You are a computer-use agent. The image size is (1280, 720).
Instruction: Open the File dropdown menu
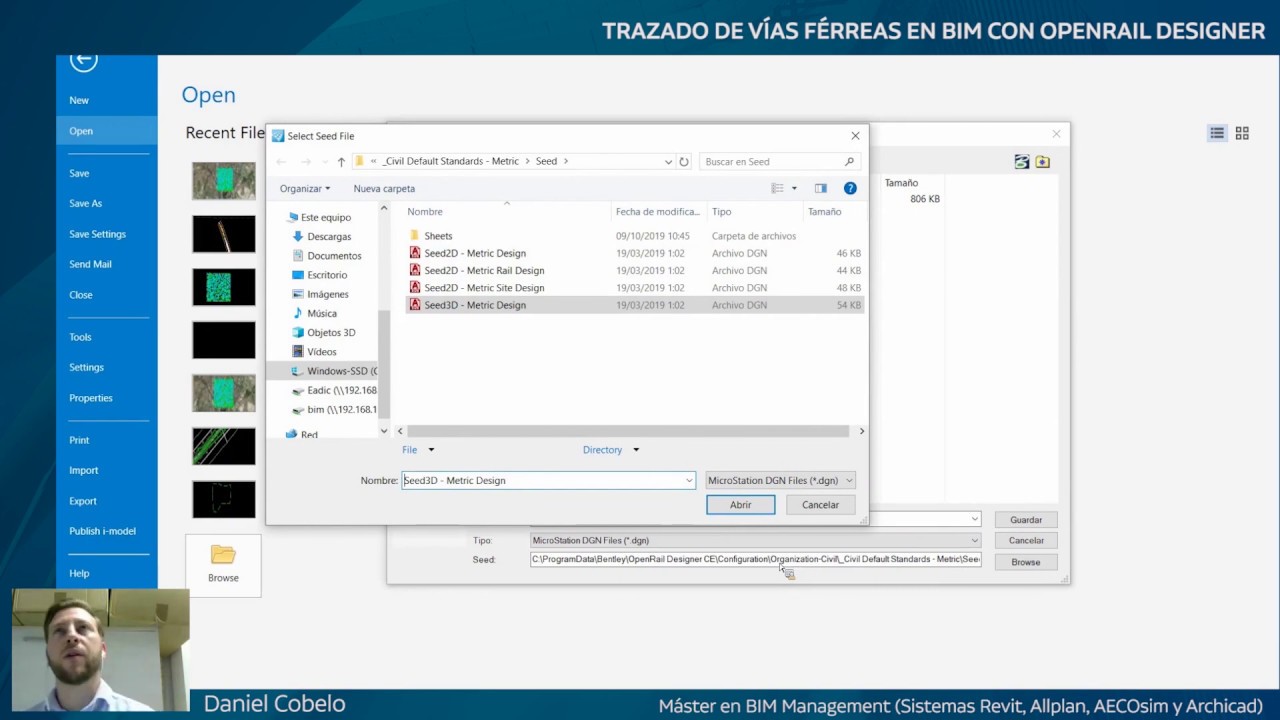(418, 450)
